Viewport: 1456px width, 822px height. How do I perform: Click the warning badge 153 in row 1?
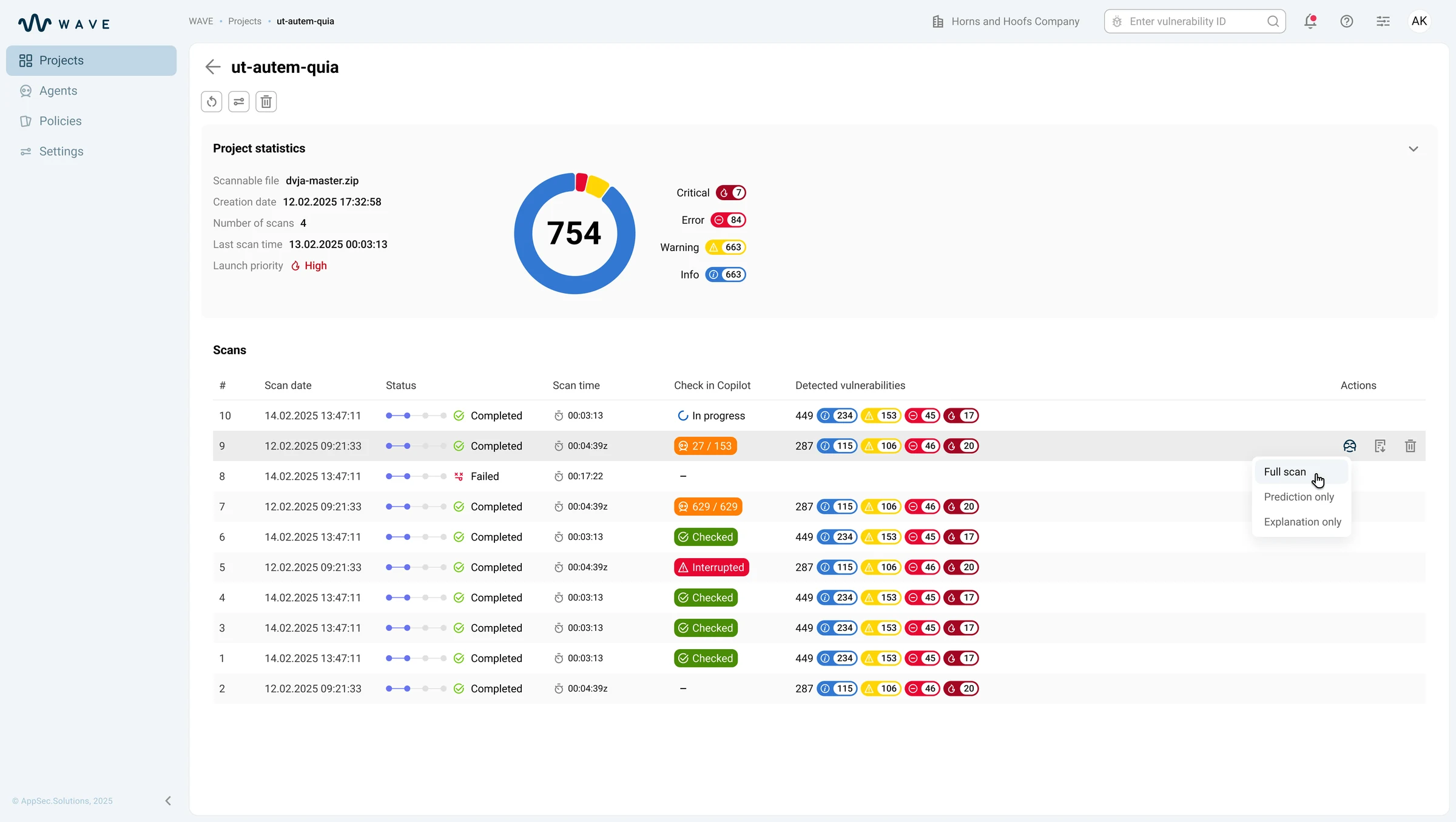tap(881, 658)
